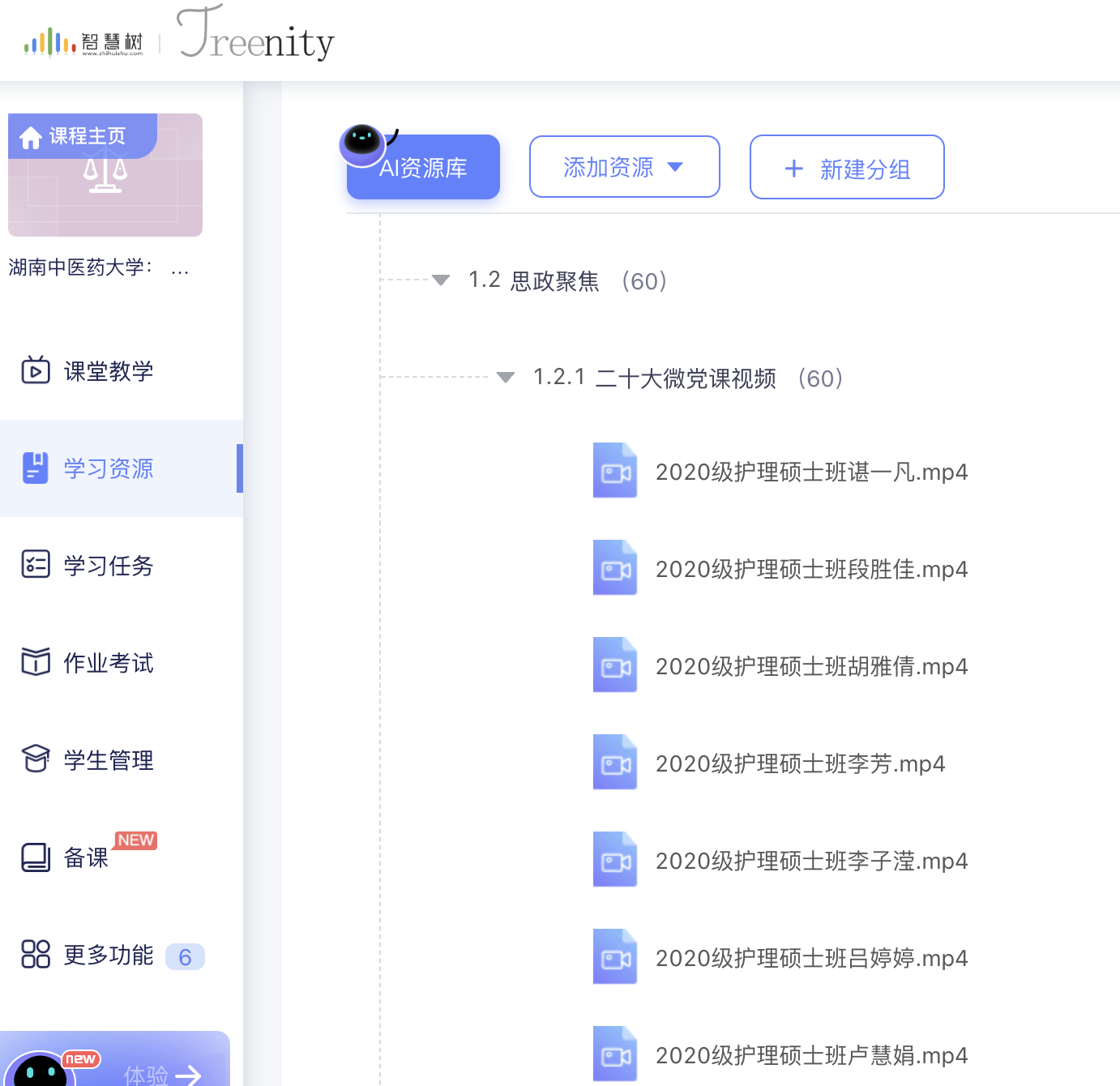Open 2020级护理硕士班李芳.mp4 file
Screen dimensions: 1120x1086
click(x=800, y=763)
